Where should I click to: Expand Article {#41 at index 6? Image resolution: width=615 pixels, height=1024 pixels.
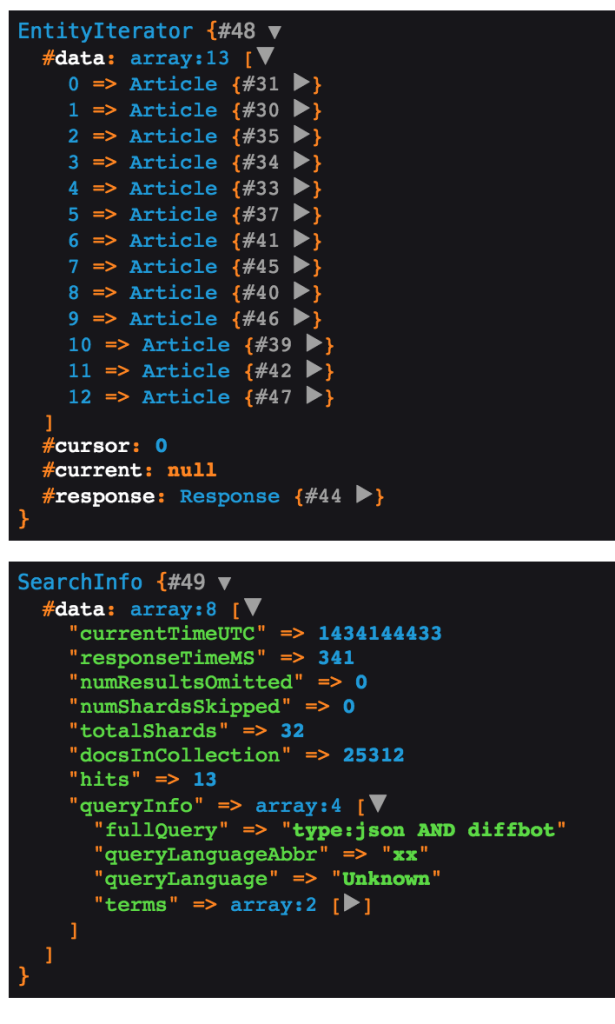pyautogui.click(x=301, y=239)
